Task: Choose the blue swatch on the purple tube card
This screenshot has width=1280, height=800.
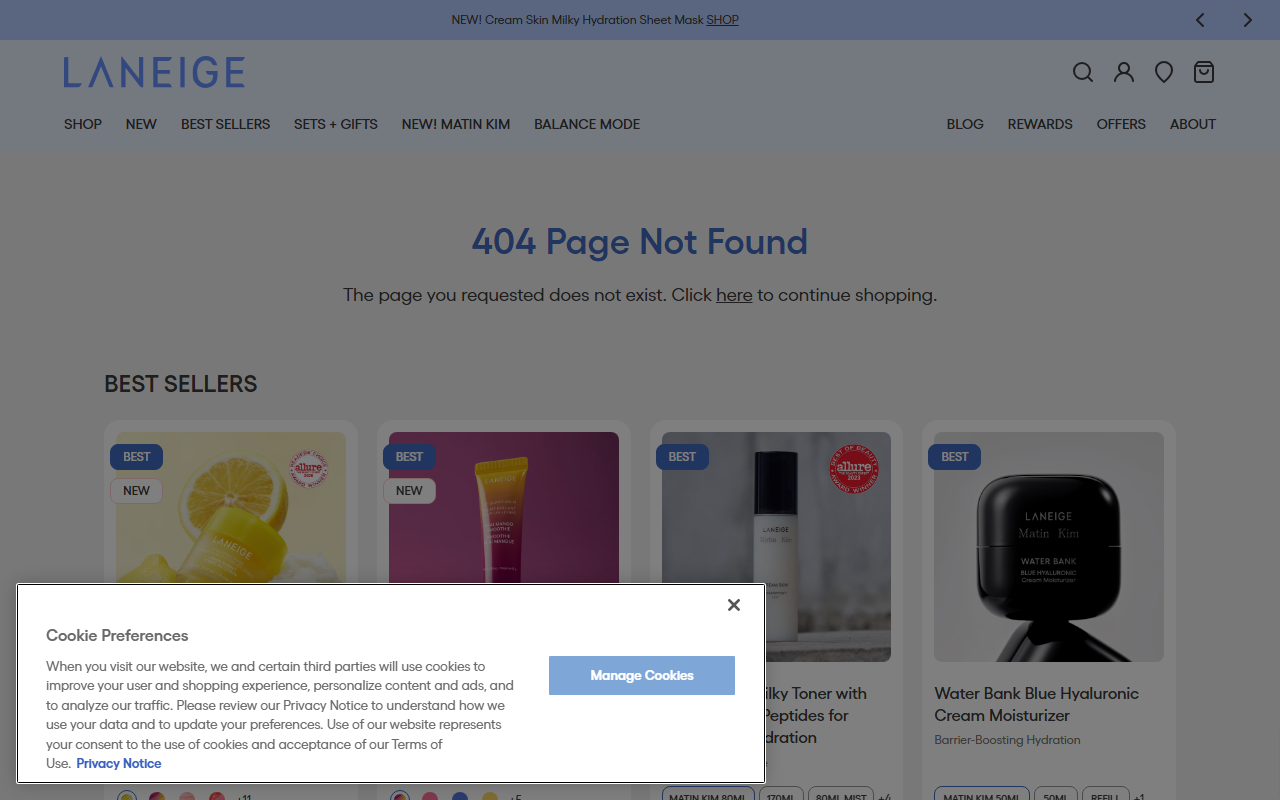Action: click(x=460, y=797)
